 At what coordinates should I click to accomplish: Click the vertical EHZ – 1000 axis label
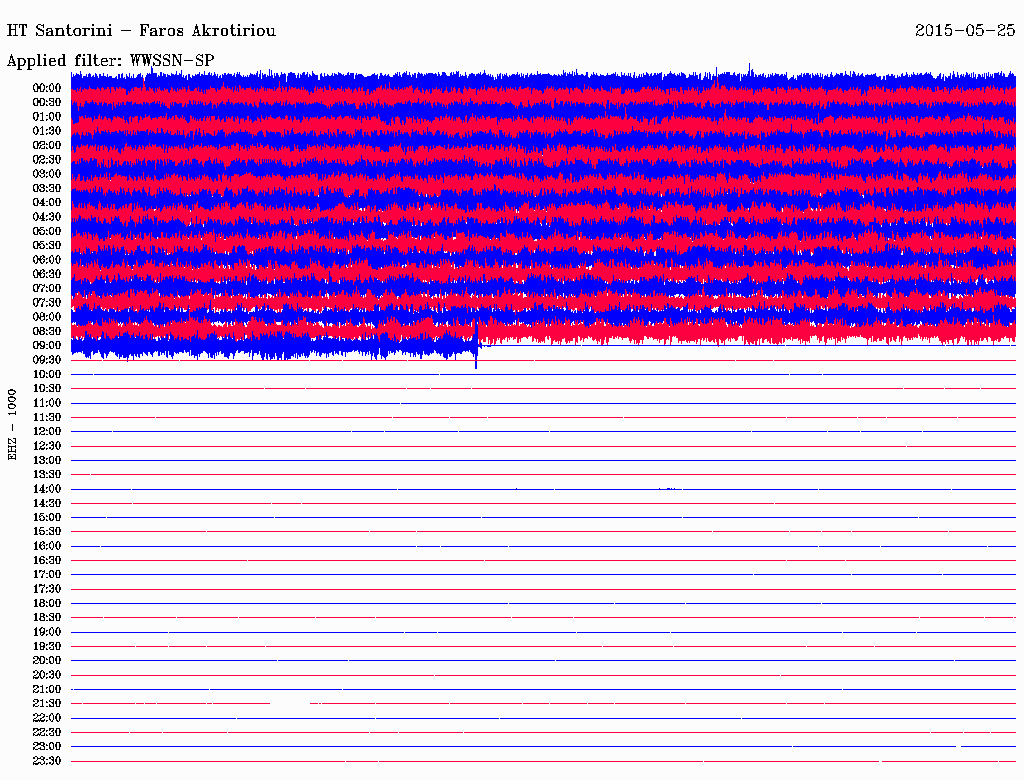coord(13,424)
